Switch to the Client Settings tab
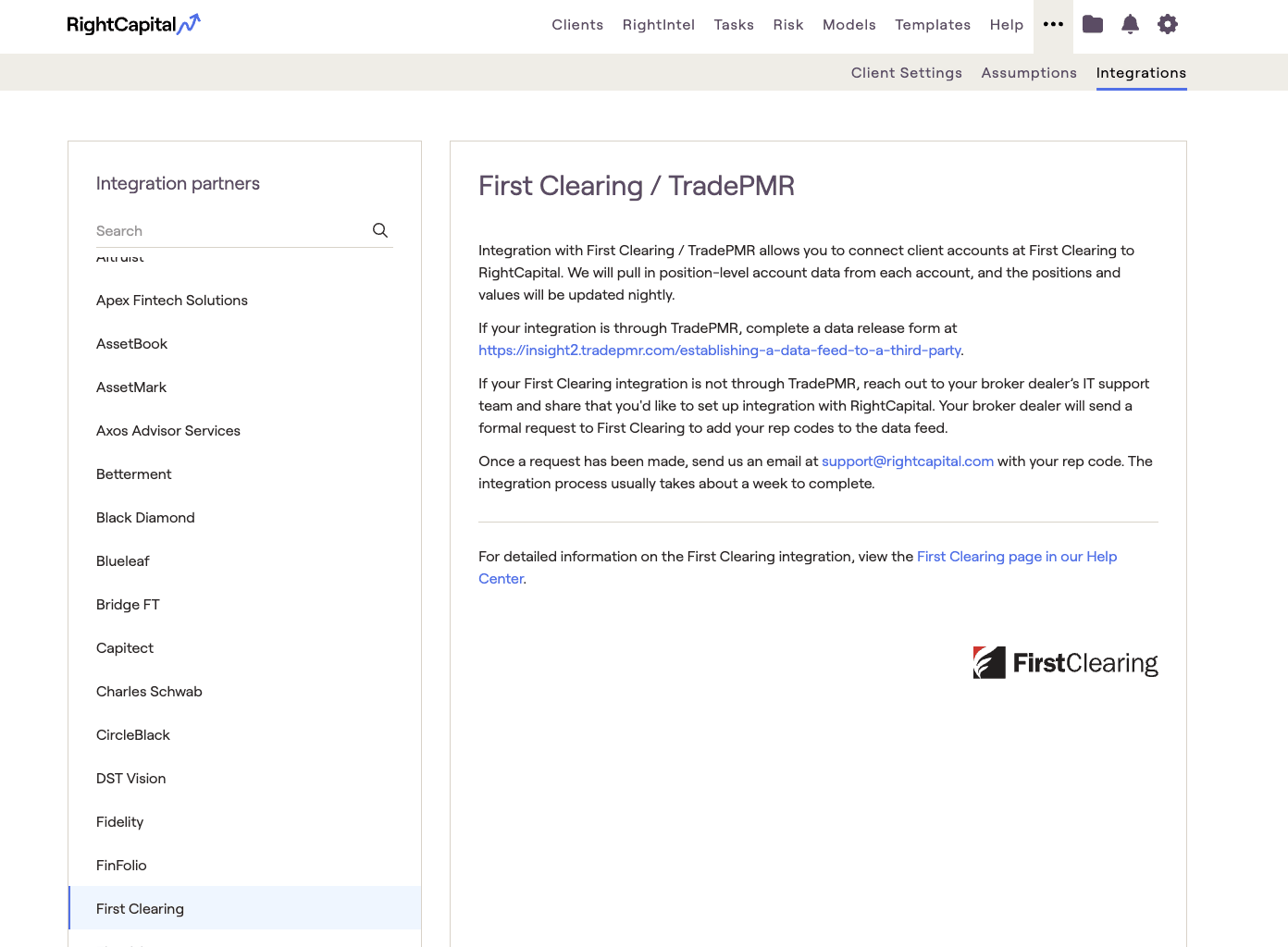The width and height of the screenshot is (1288, 947). coord(906,73)
